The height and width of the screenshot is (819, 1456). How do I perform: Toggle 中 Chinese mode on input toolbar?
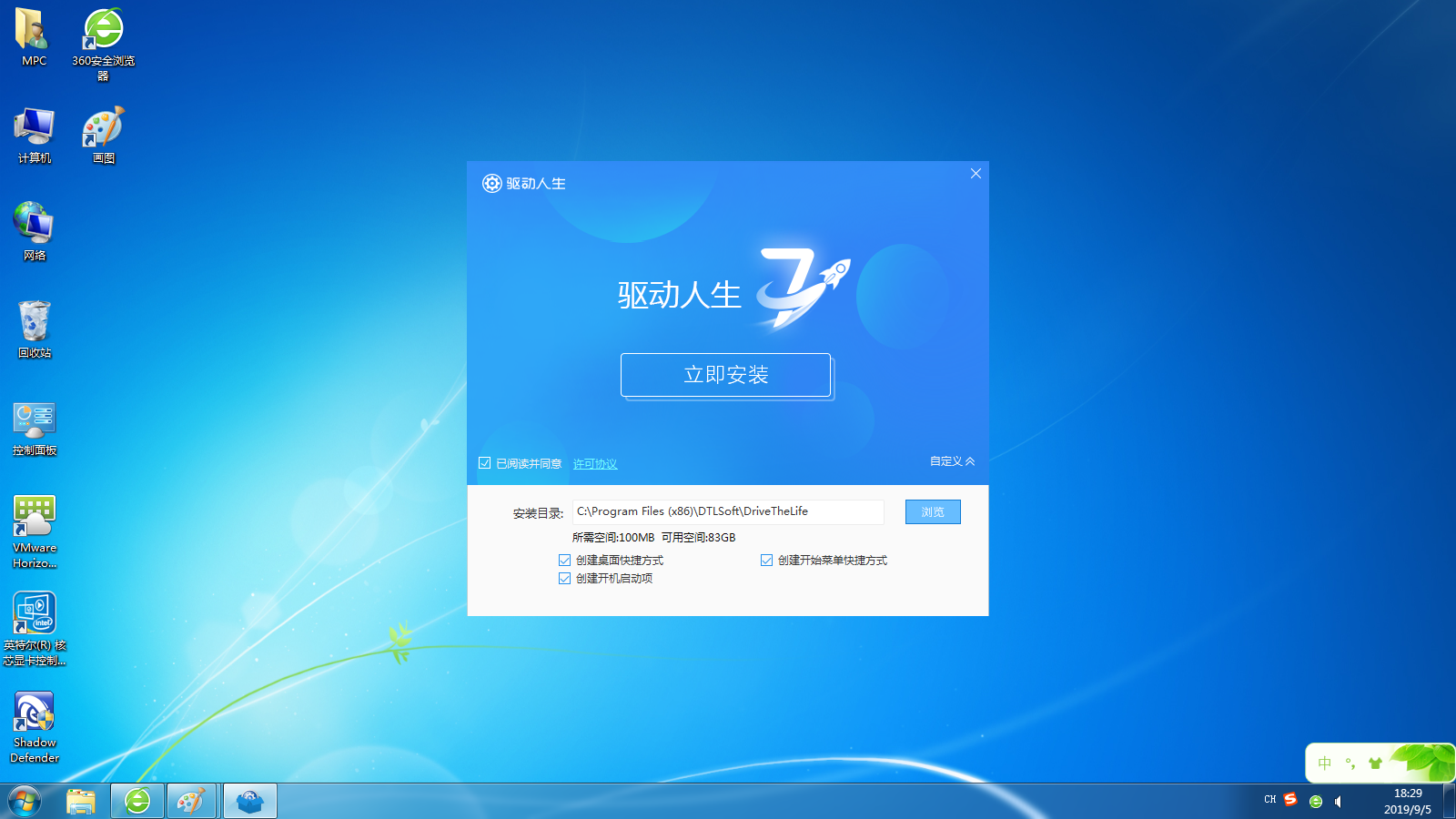pyautogui.click(x=1325, y=763)
